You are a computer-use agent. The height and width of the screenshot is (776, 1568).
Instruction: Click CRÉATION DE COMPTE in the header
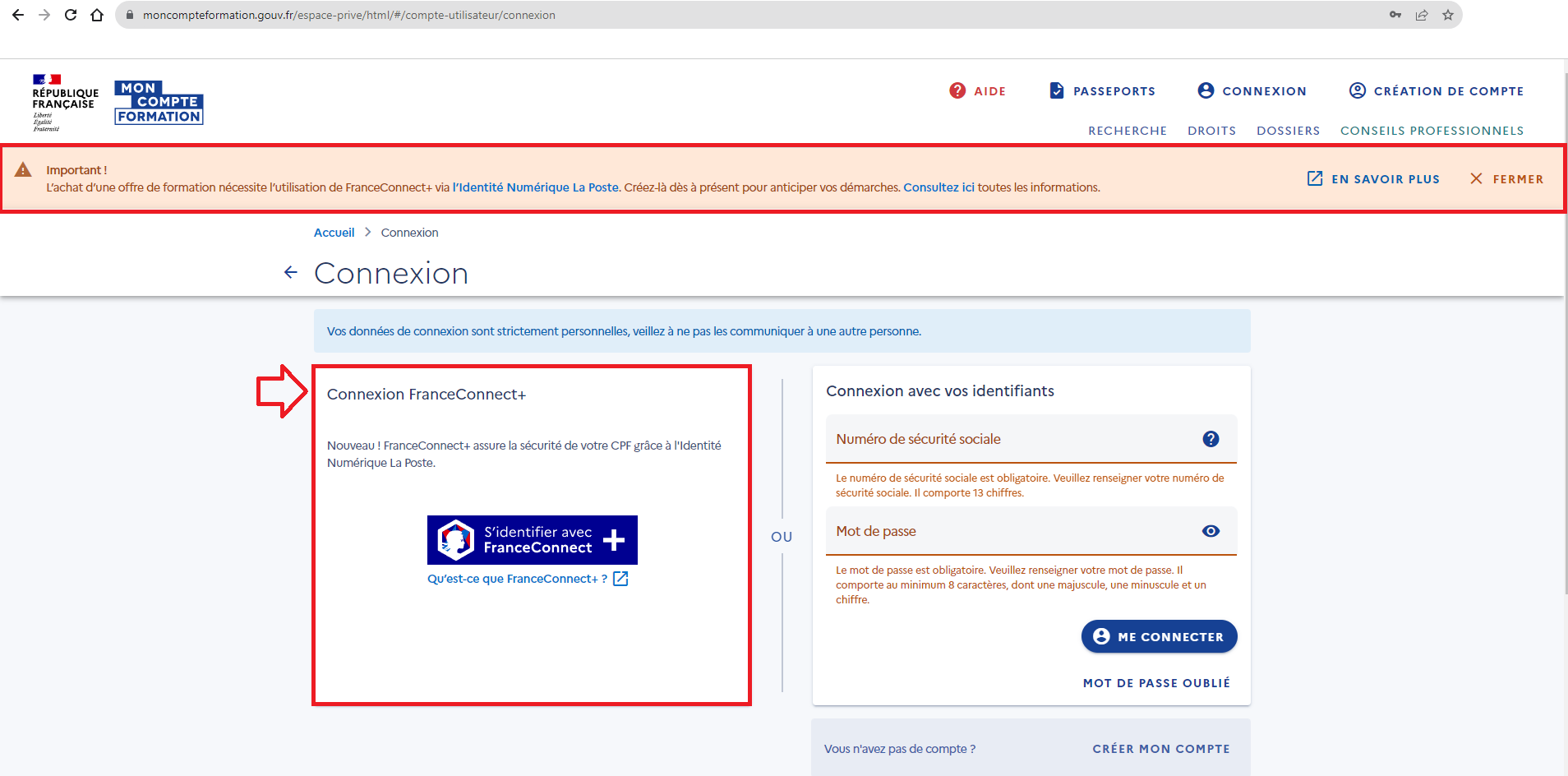click(1437, 91)
